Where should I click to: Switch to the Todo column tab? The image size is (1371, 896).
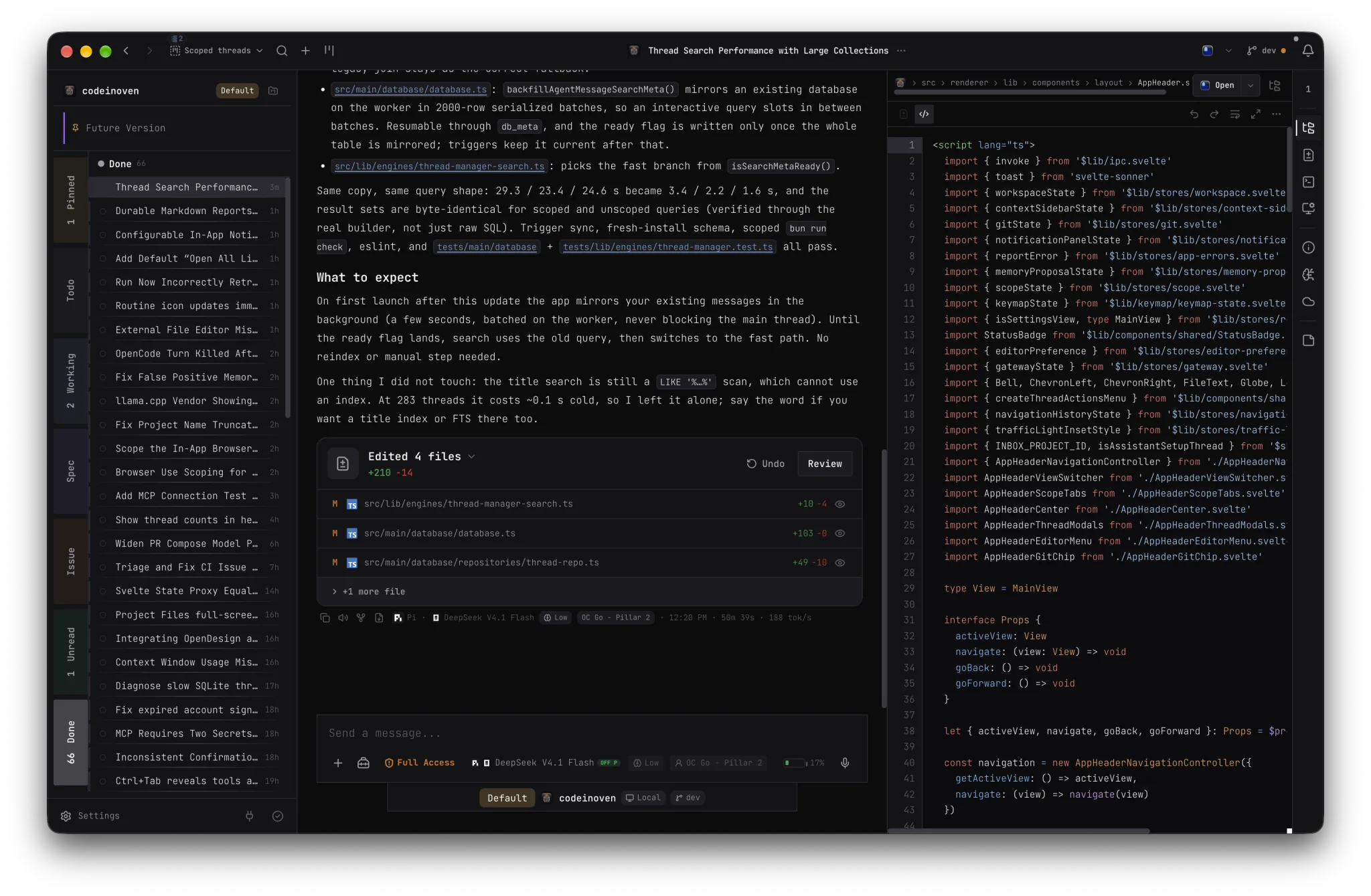coord(71,290)
